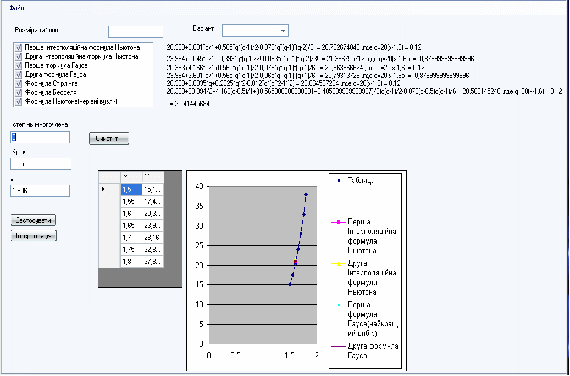This screenshot has width=570, height=376.
Task: Click the lowest input field on the left
Action: [40, 191]
